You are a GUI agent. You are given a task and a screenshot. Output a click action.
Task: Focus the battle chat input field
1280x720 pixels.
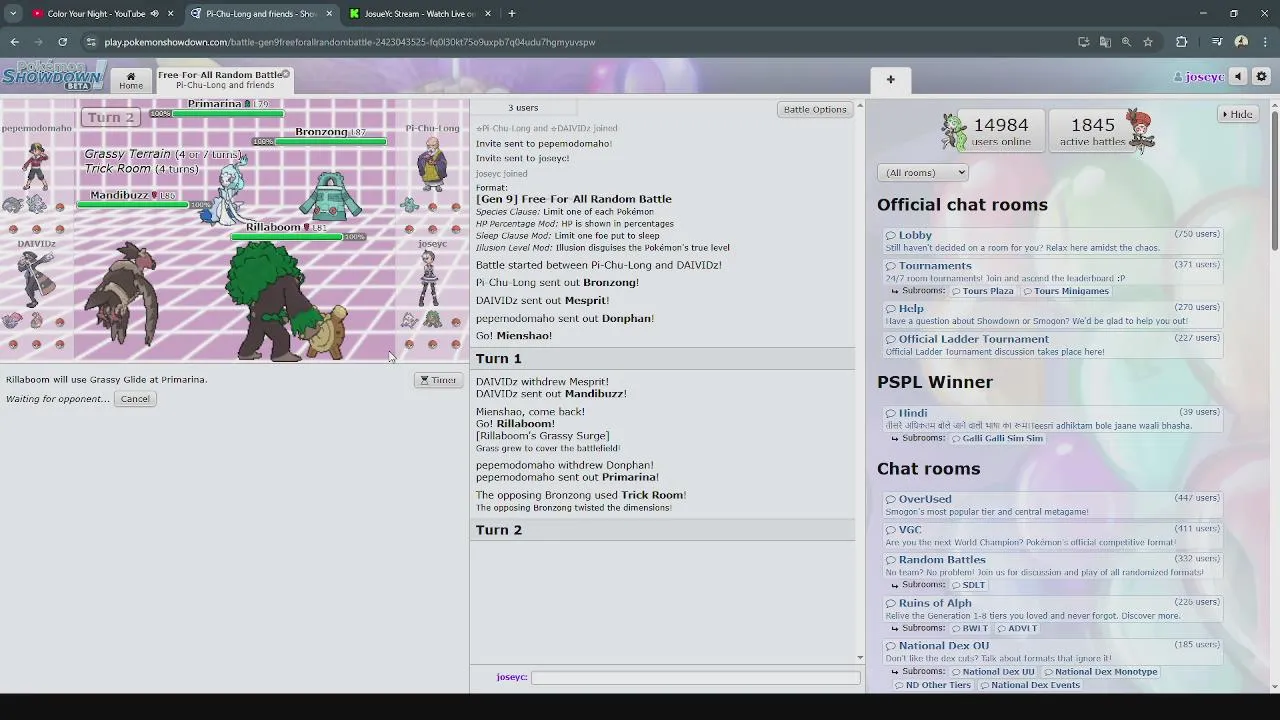click(695, 677)
